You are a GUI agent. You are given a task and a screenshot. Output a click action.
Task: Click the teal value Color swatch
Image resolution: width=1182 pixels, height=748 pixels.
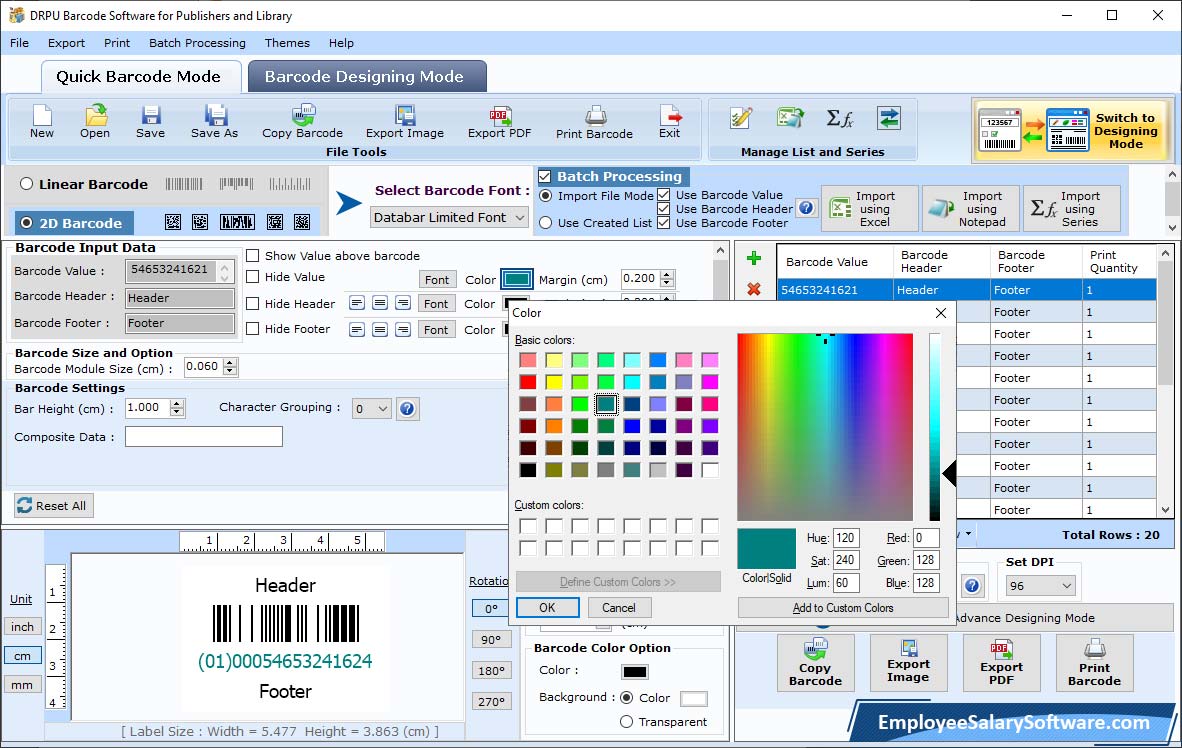click(x=517, y=279)
